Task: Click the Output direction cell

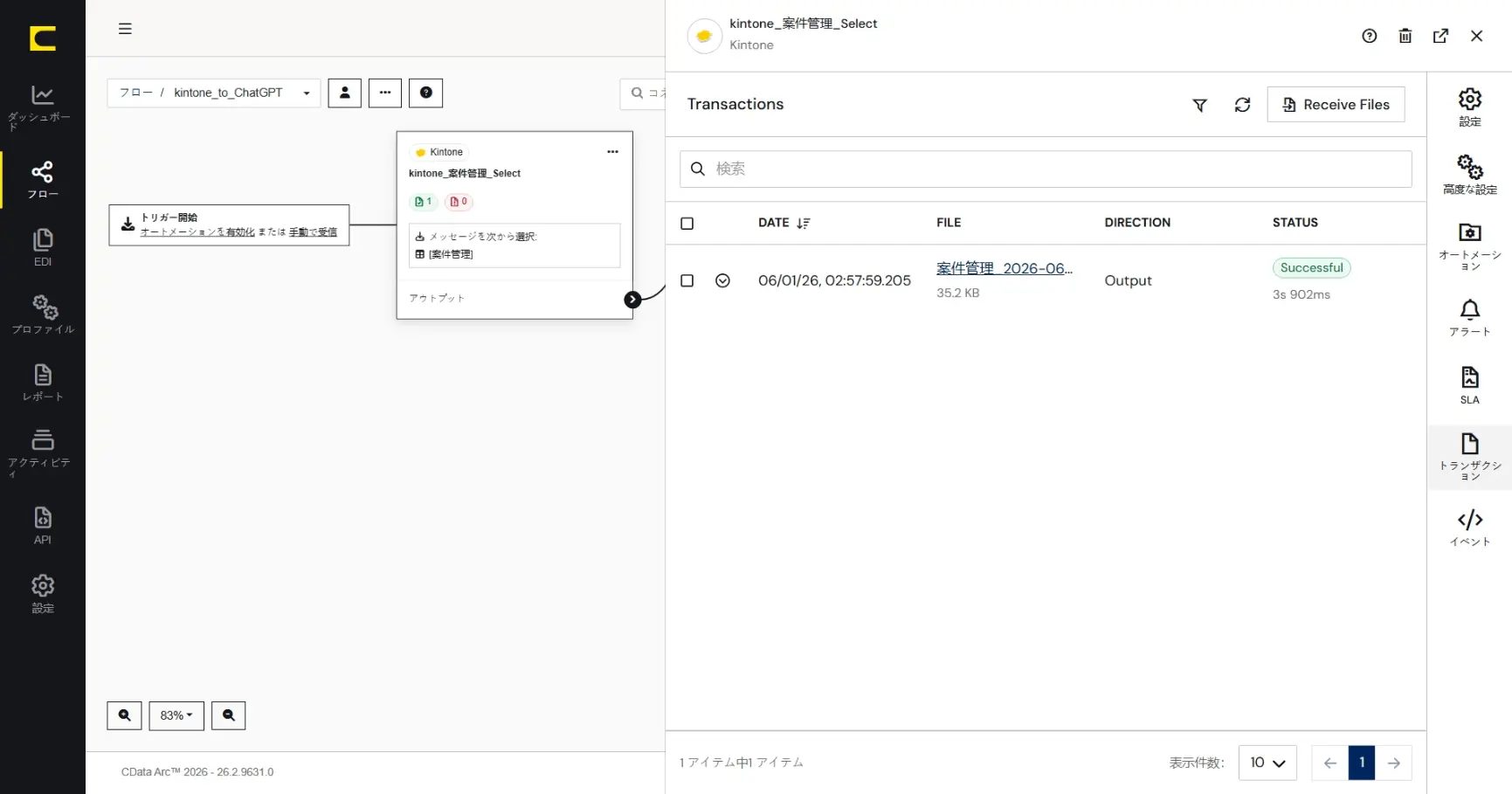Action: [1128, 280]
